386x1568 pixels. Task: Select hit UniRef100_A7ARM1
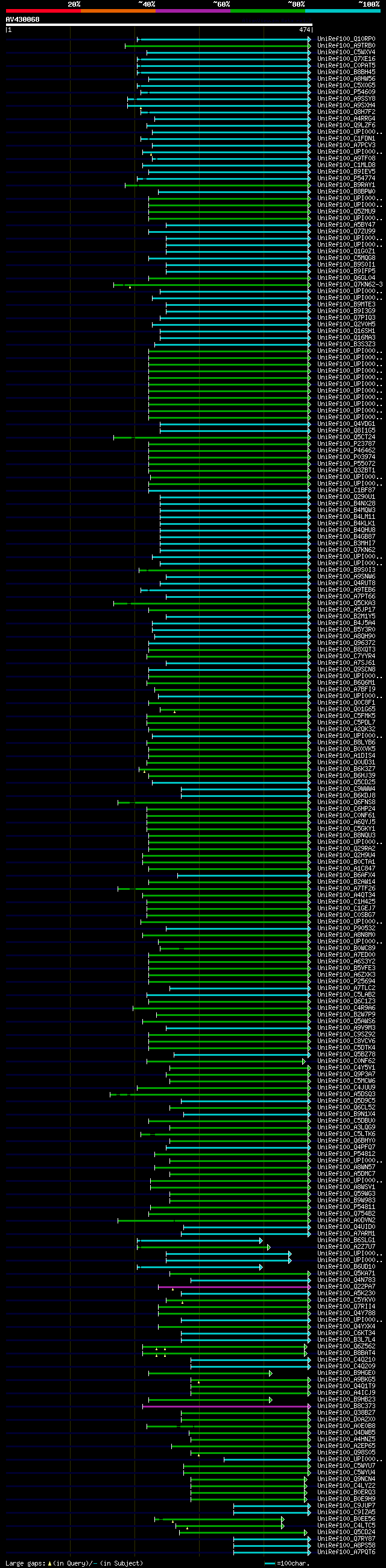pyautogui.click(x=346, y=1234)
